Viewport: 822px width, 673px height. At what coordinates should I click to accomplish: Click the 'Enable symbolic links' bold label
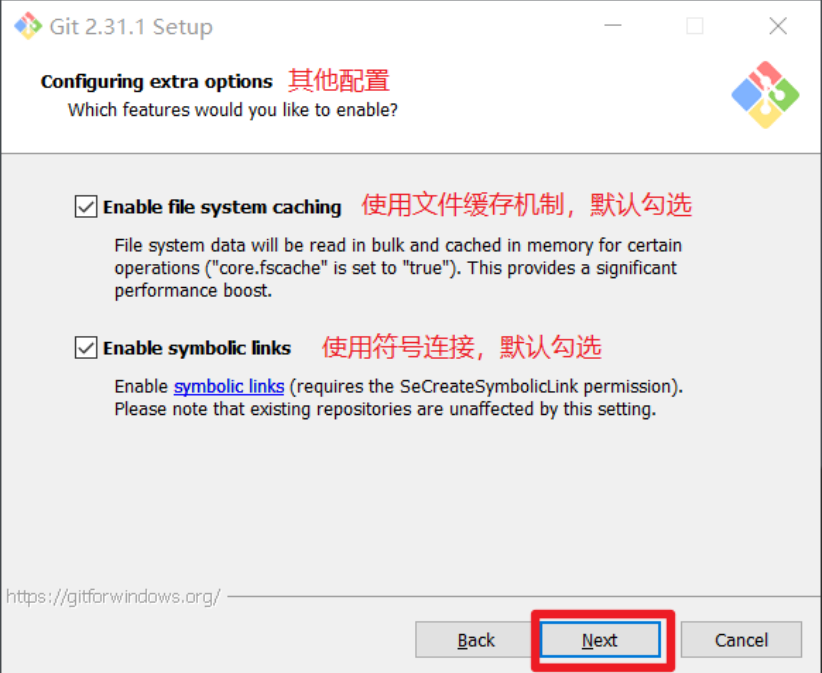(x=197, y=348)
